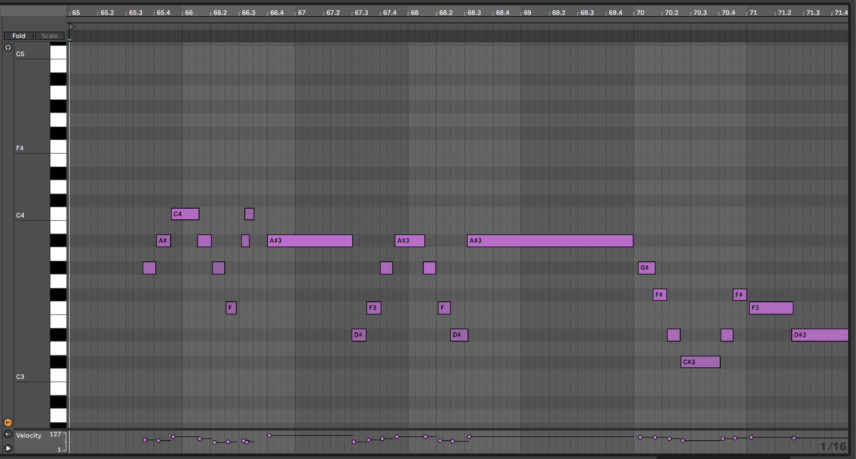Click bar 68 in the ruler
This screenshot has height=459, width=856.
(x=414, y=13)
